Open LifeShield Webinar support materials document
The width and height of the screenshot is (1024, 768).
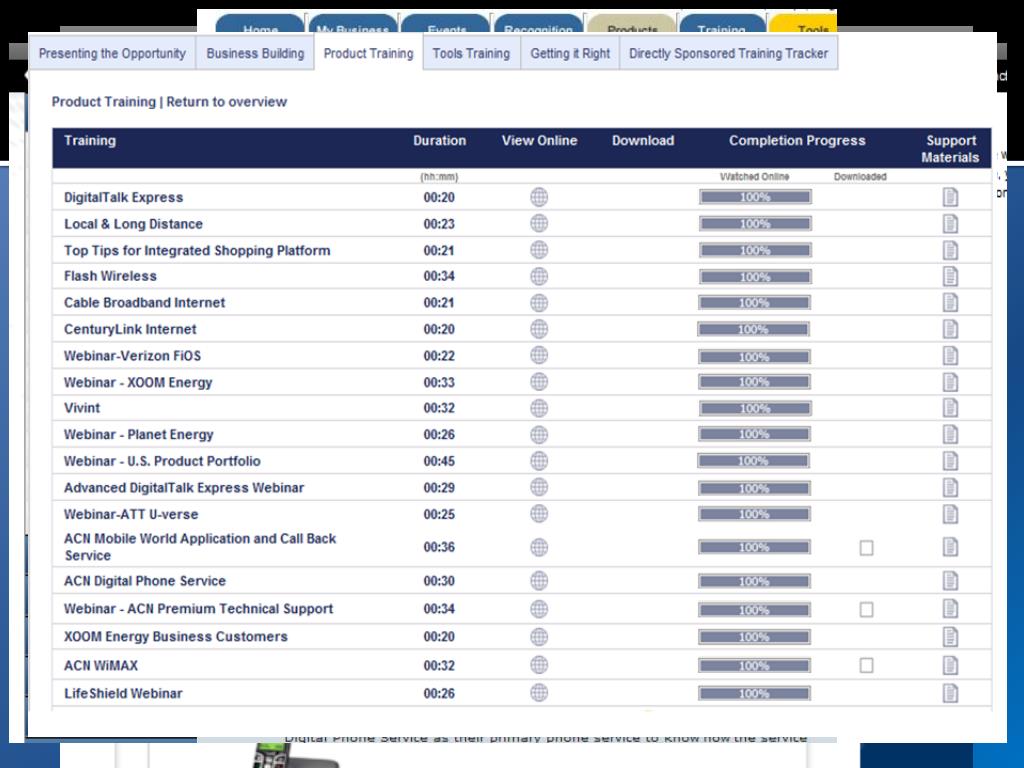[x=950, y=693]
